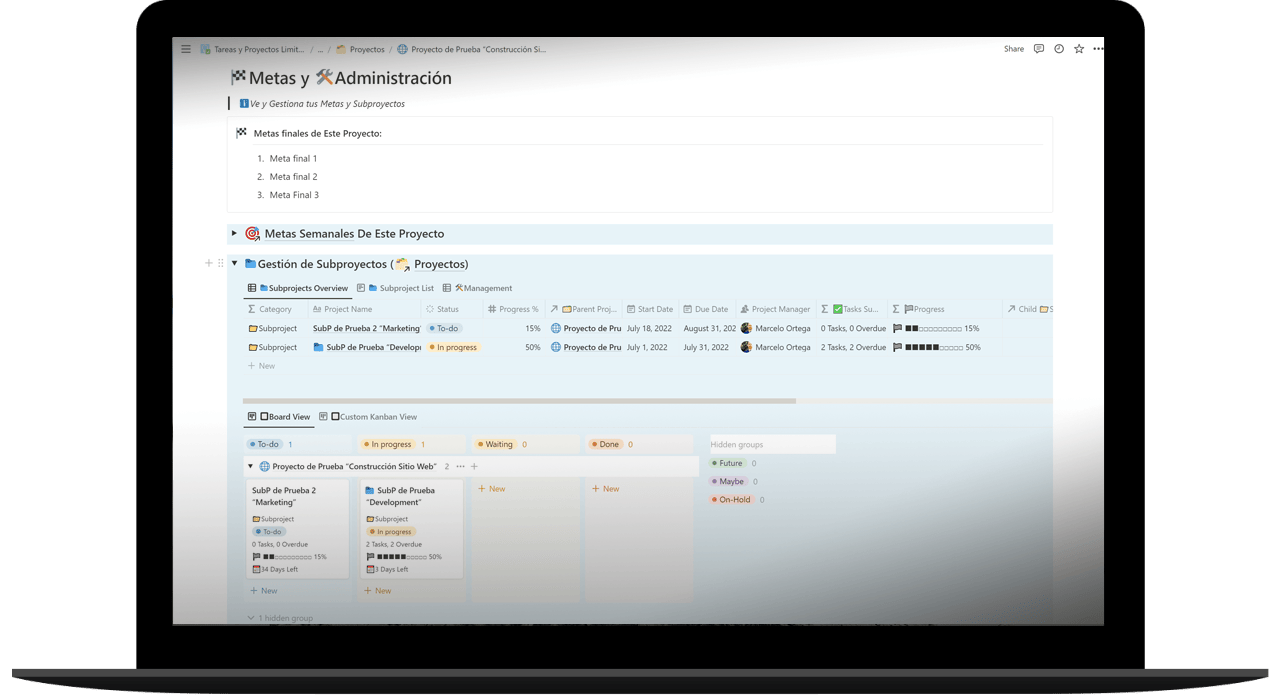View page history via clock icon
Viewport: 1280px width, 695px height.
coord(1059,49)
